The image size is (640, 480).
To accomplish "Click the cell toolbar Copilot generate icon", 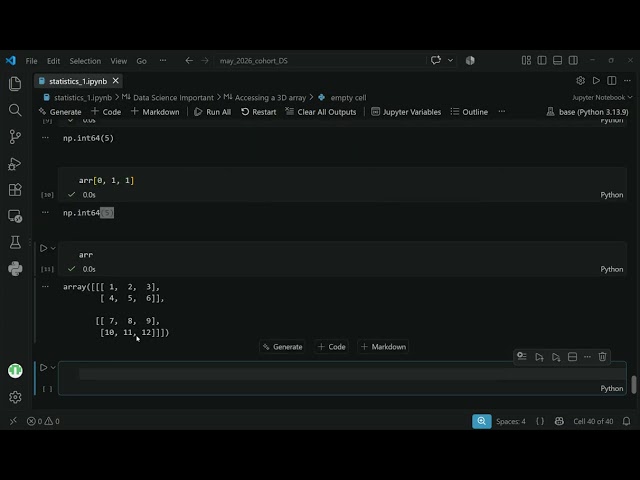I will [x=522, y=356].
